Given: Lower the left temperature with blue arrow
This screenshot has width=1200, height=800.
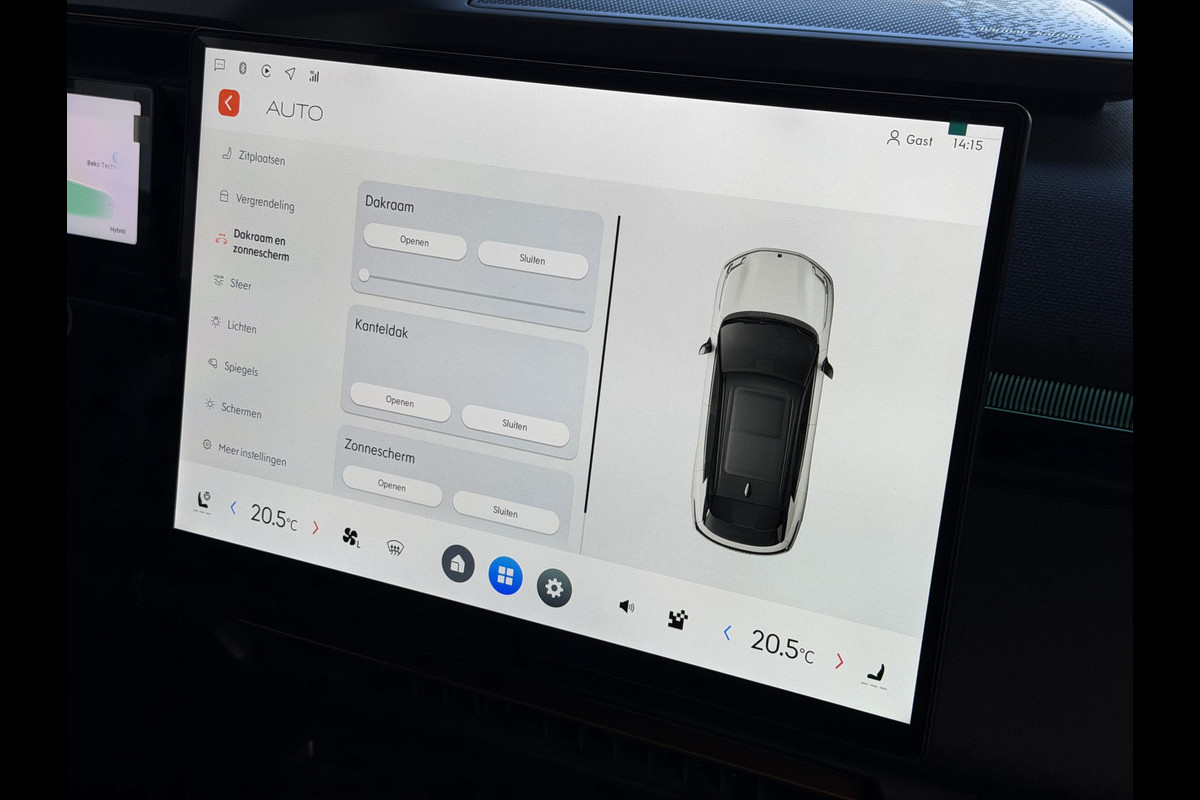Looking at the screenshot, I should tap(233, 508).
